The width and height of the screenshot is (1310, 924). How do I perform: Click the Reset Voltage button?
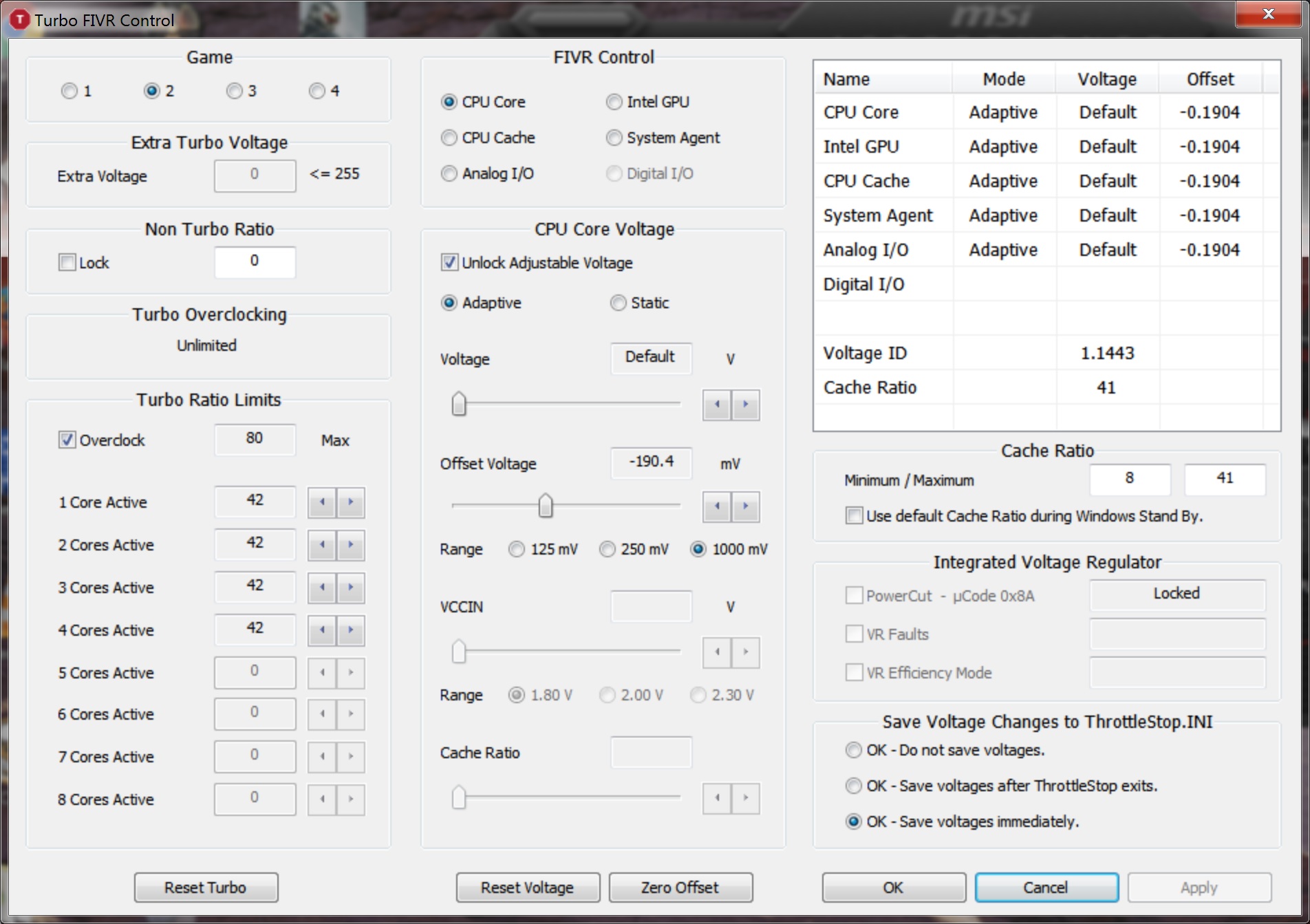(x=528, y=888)
